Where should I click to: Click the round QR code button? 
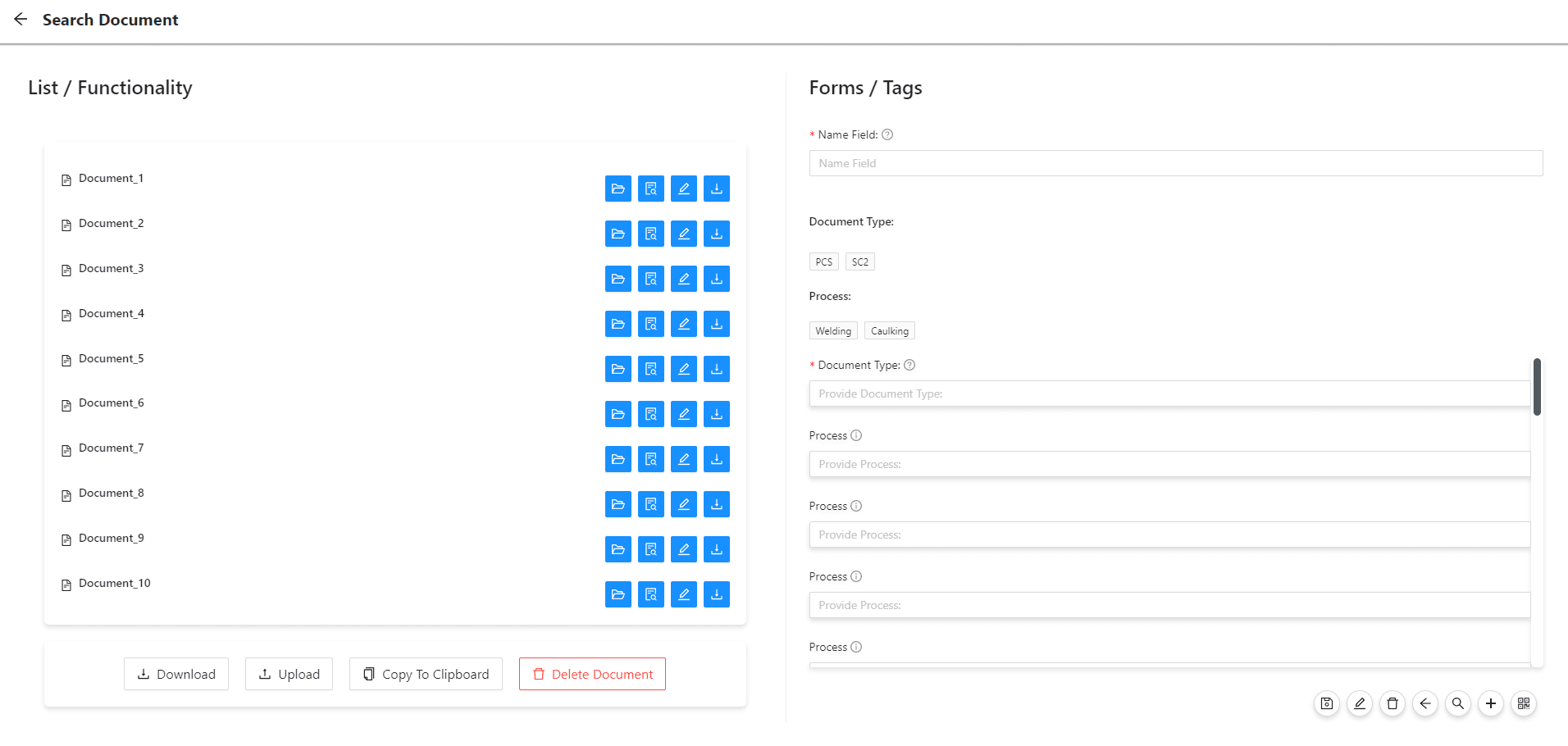point(1524,703)
